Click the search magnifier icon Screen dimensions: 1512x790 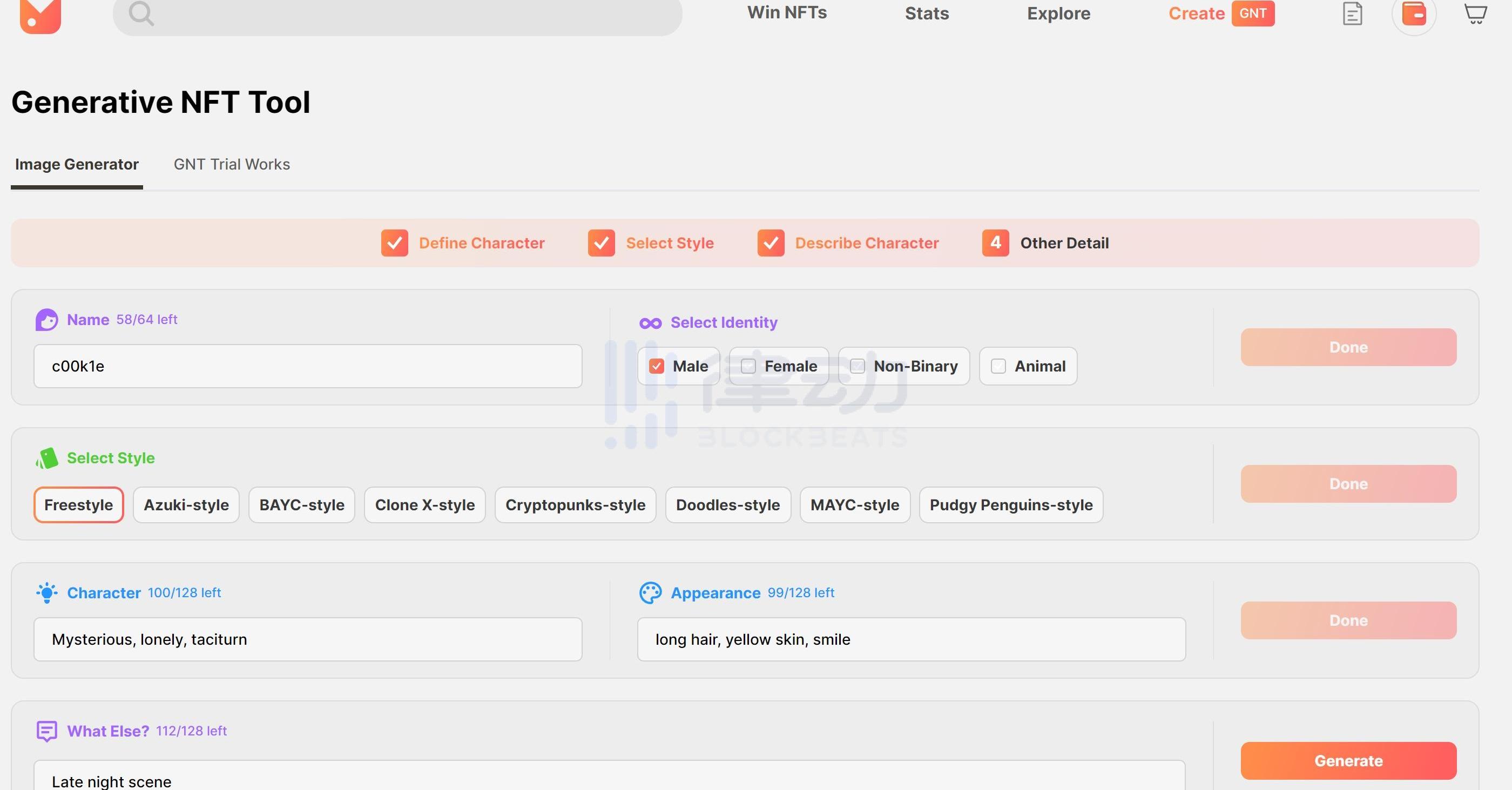141,13
